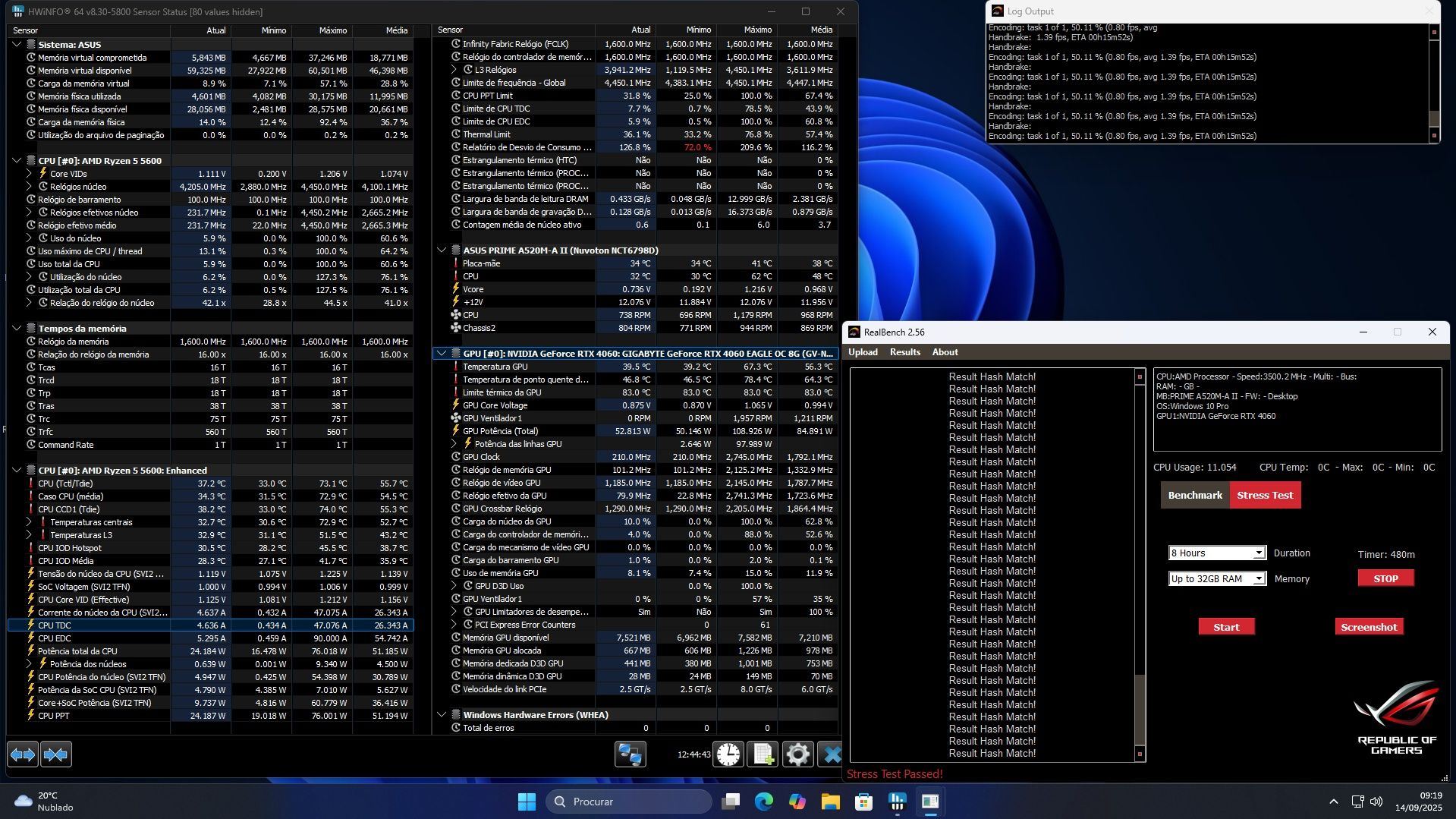Image resolution: width=1456 pixels, height=819 pixels.
Task: Collapse the AMD Ryzen 5 5600: Enhanced group
Action: point(17,471)
